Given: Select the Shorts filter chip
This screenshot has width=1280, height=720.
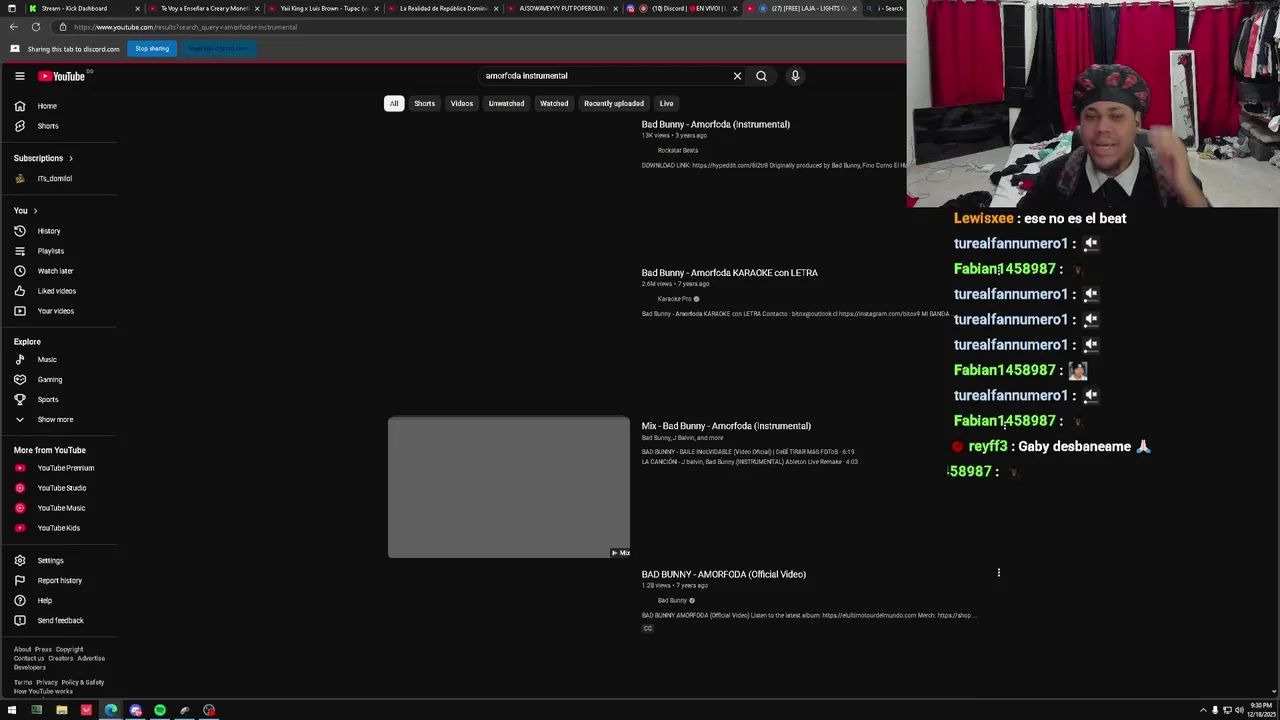Looking at the screenshot, I should tap(424, 103).
